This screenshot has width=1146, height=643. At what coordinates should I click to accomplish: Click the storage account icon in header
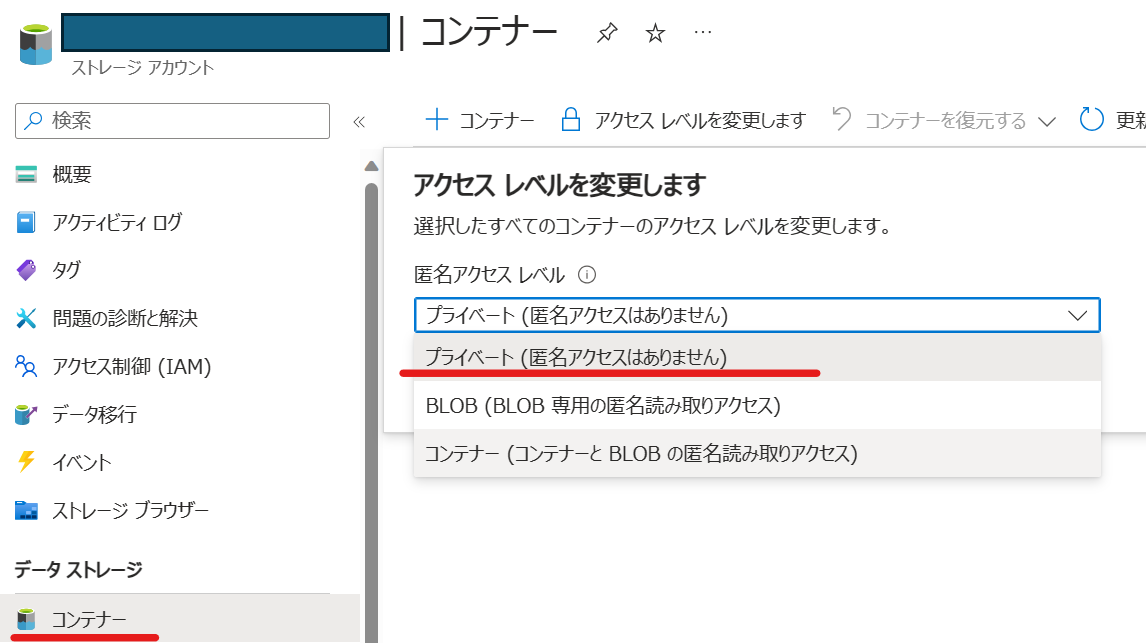pos(36,45)
